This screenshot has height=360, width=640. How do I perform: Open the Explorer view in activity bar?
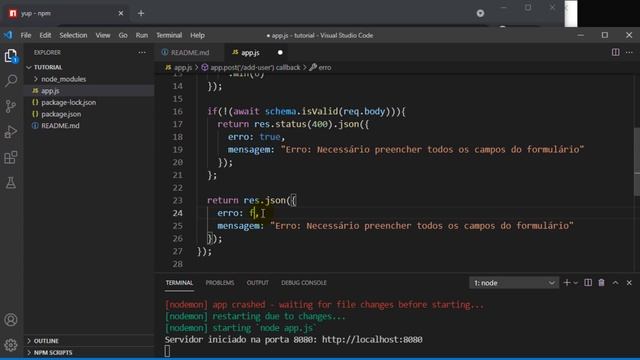(x=11, y=56)
